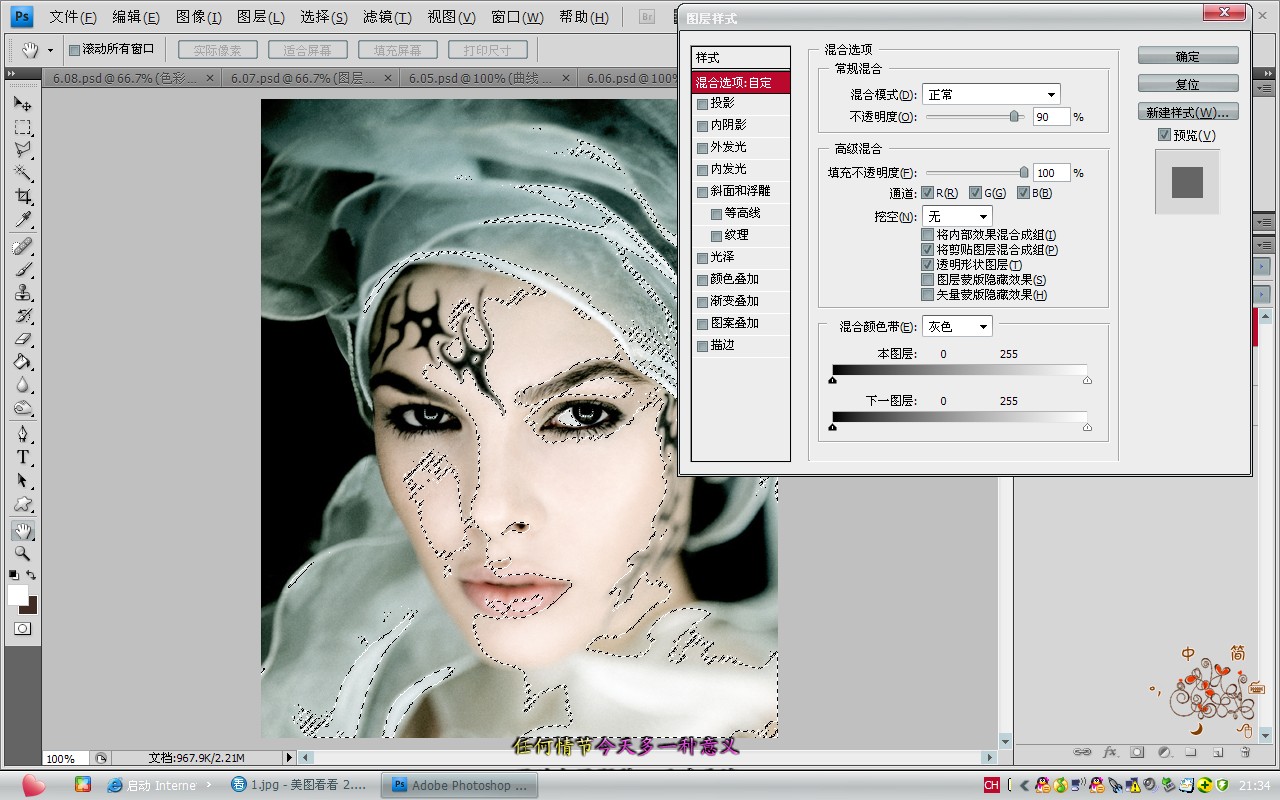Select the Zoom magnifier tool
The width and height of the screenshot is (1280, 800).
click(22, 553)
